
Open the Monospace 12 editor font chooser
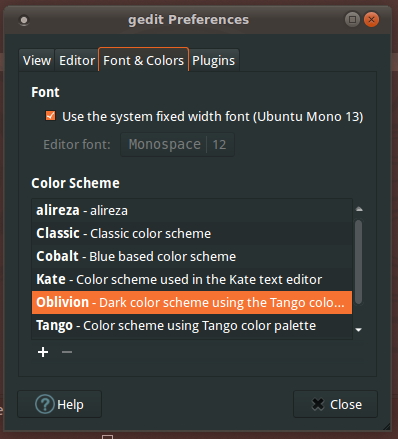pos(177,144)
